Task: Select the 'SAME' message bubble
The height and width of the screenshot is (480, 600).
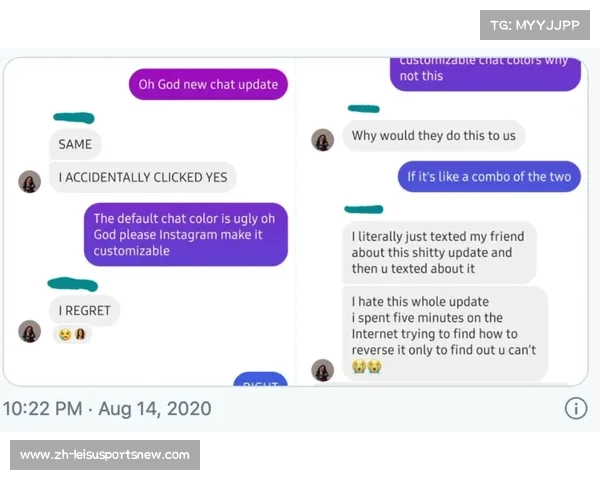Action: click(75, 144)
